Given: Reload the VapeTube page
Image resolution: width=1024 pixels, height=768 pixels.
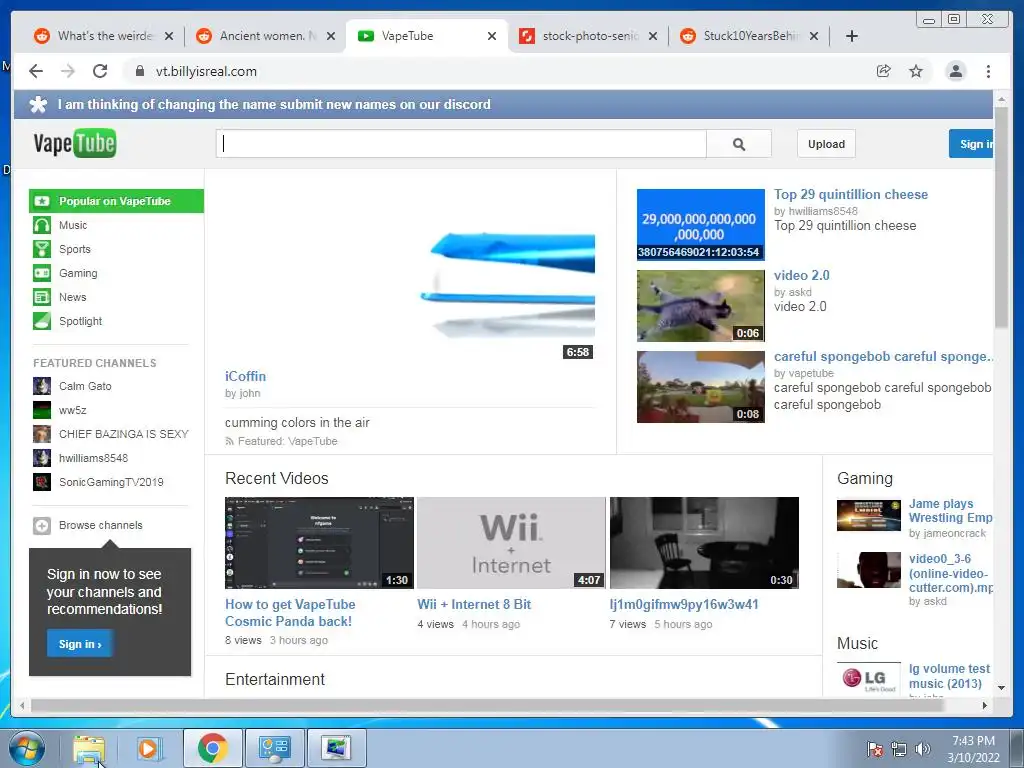Looking at the screenshot, I should [x=100, y=71].
